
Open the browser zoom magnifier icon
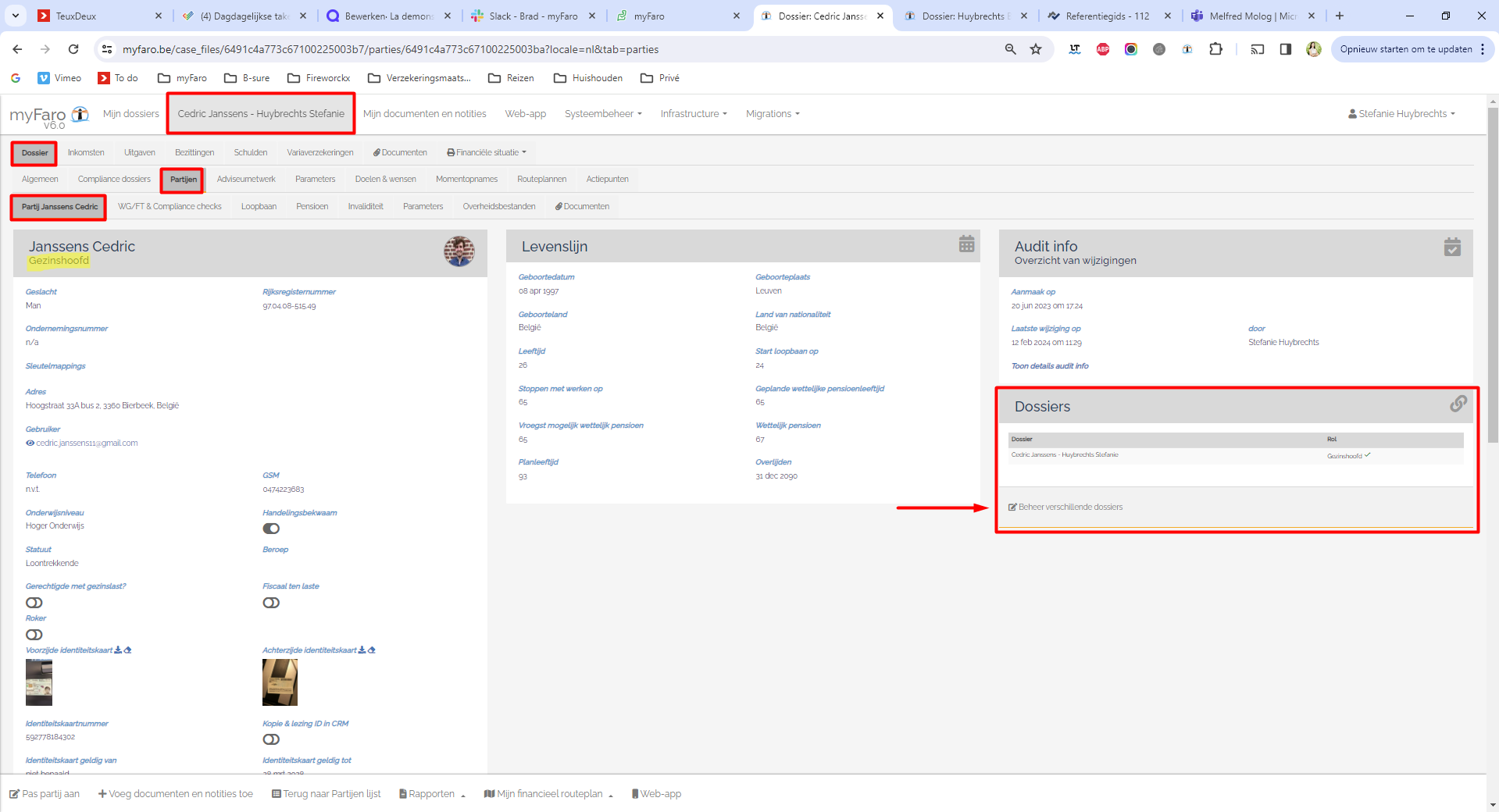click(x=1010, y=49)
